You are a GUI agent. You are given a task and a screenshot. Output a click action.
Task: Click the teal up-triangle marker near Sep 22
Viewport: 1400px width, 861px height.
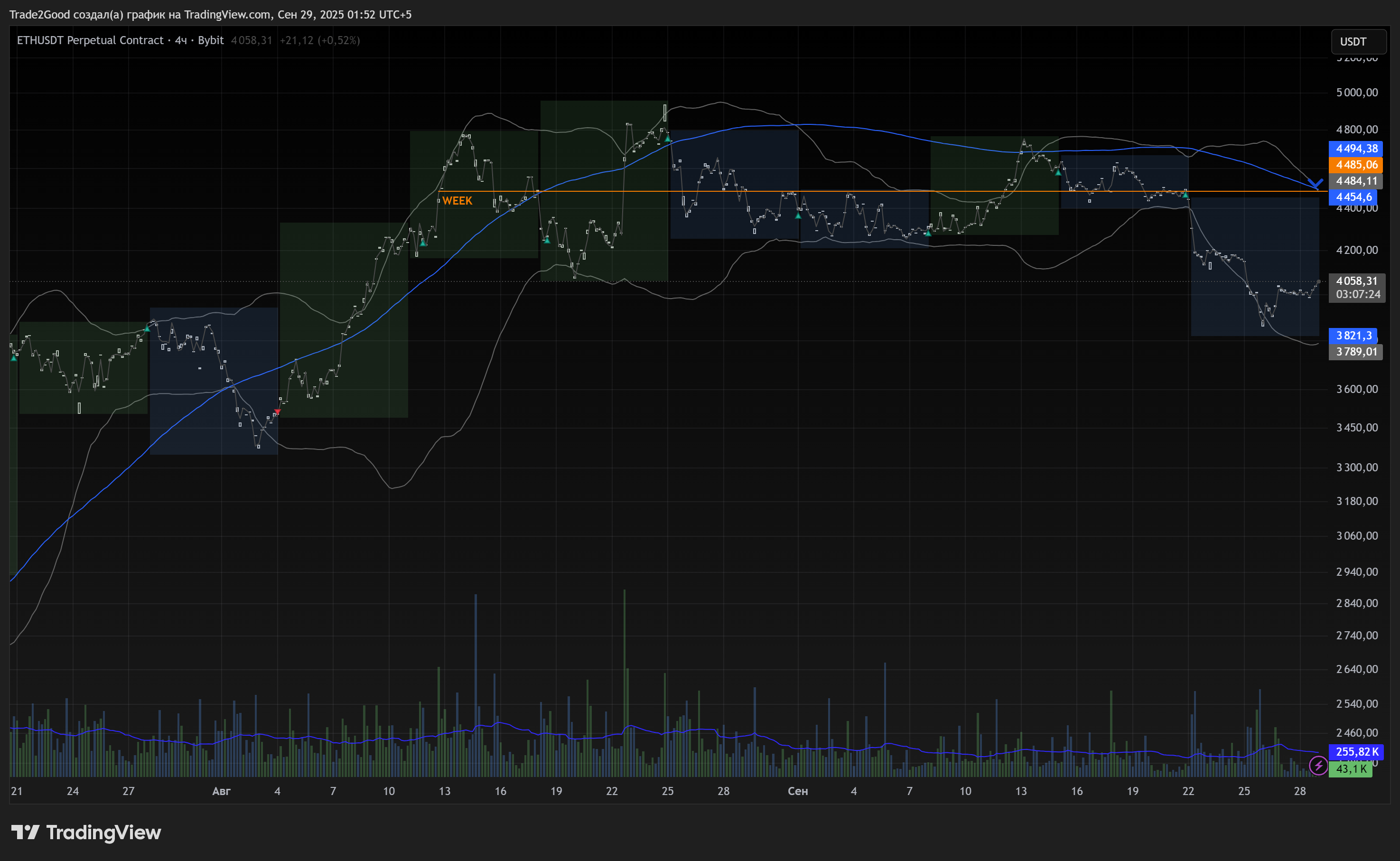coord(1185,195)
